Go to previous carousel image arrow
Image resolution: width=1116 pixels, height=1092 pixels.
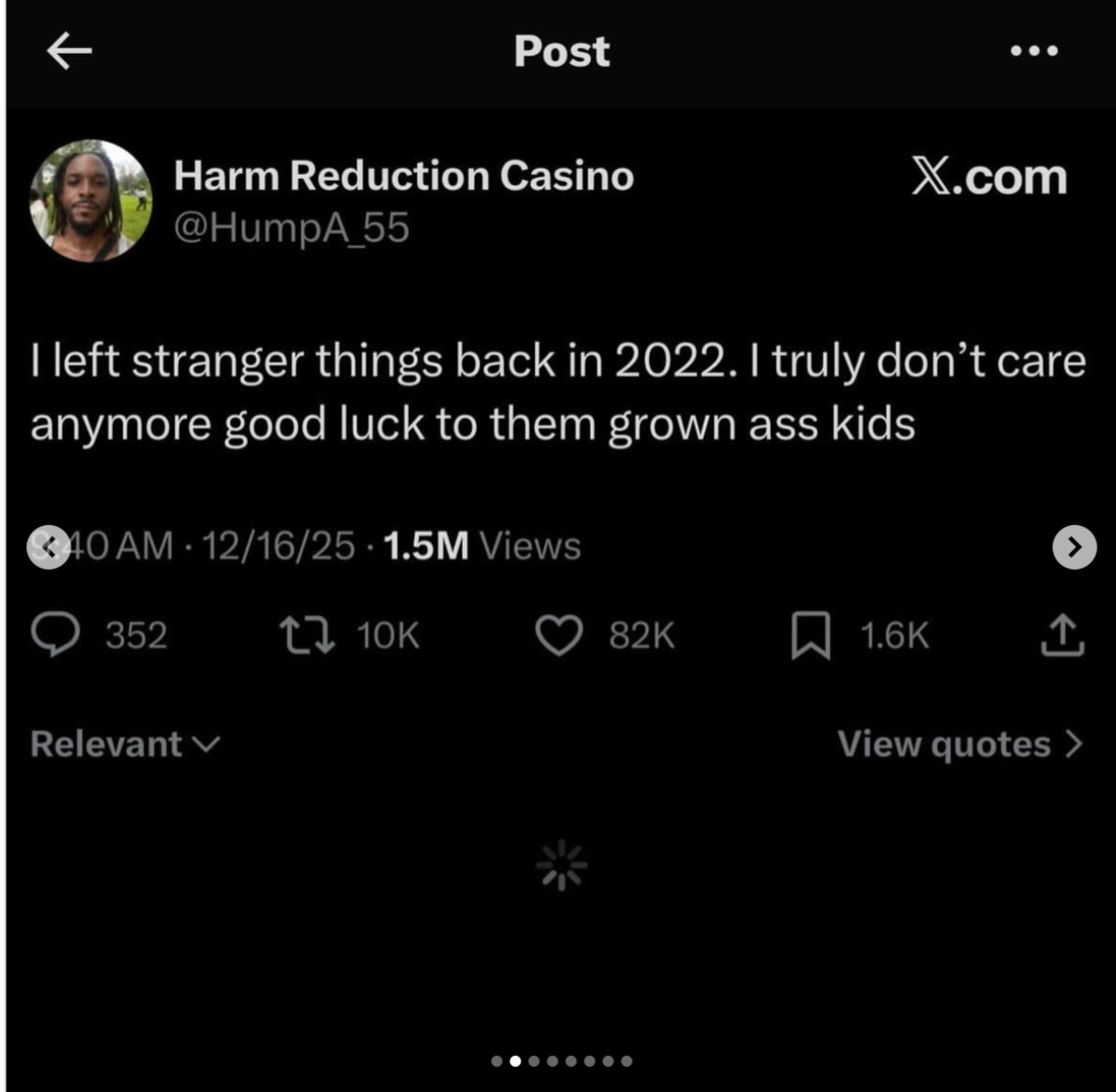point(48,546)
